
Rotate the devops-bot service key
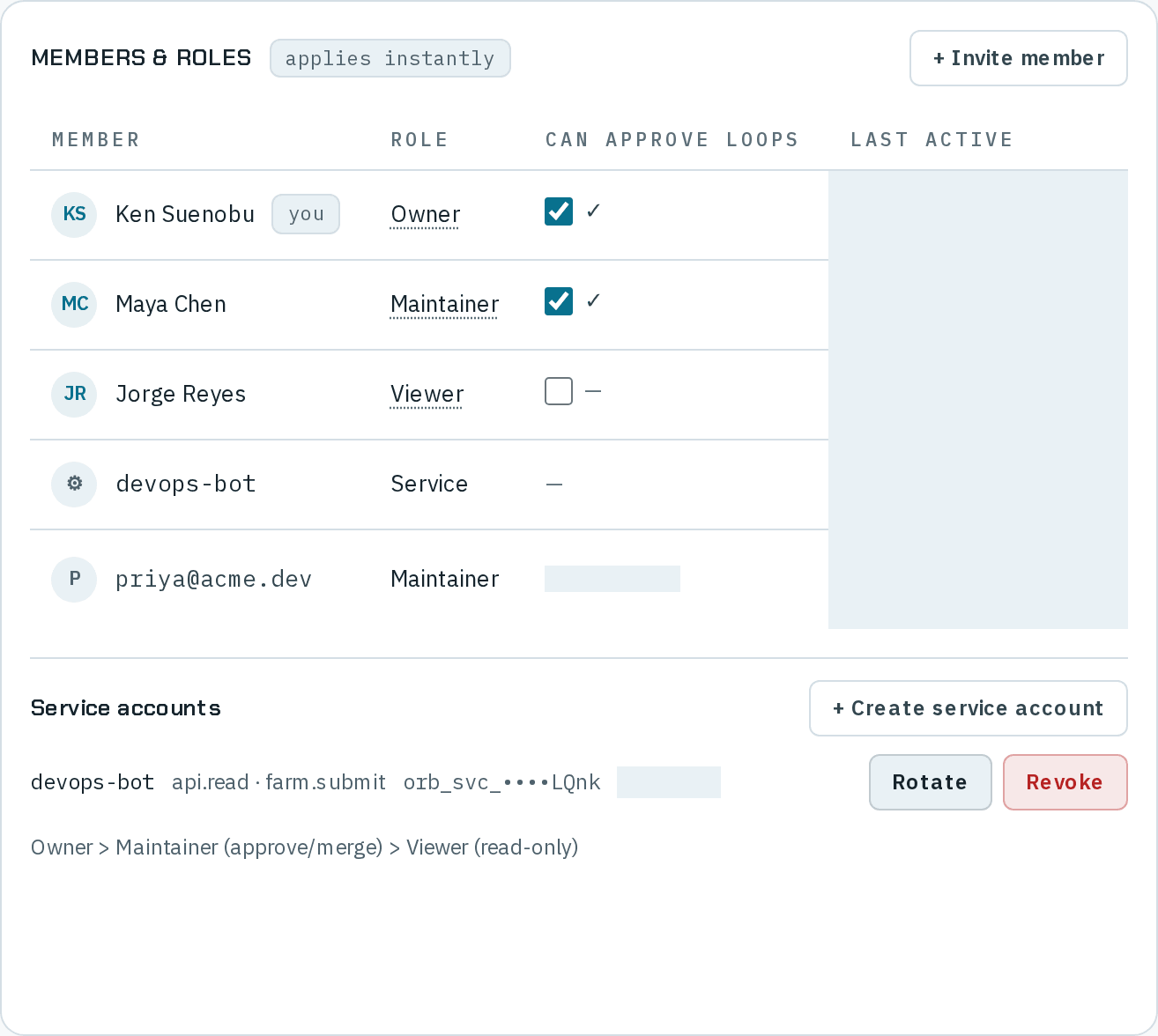click(931, 782)
